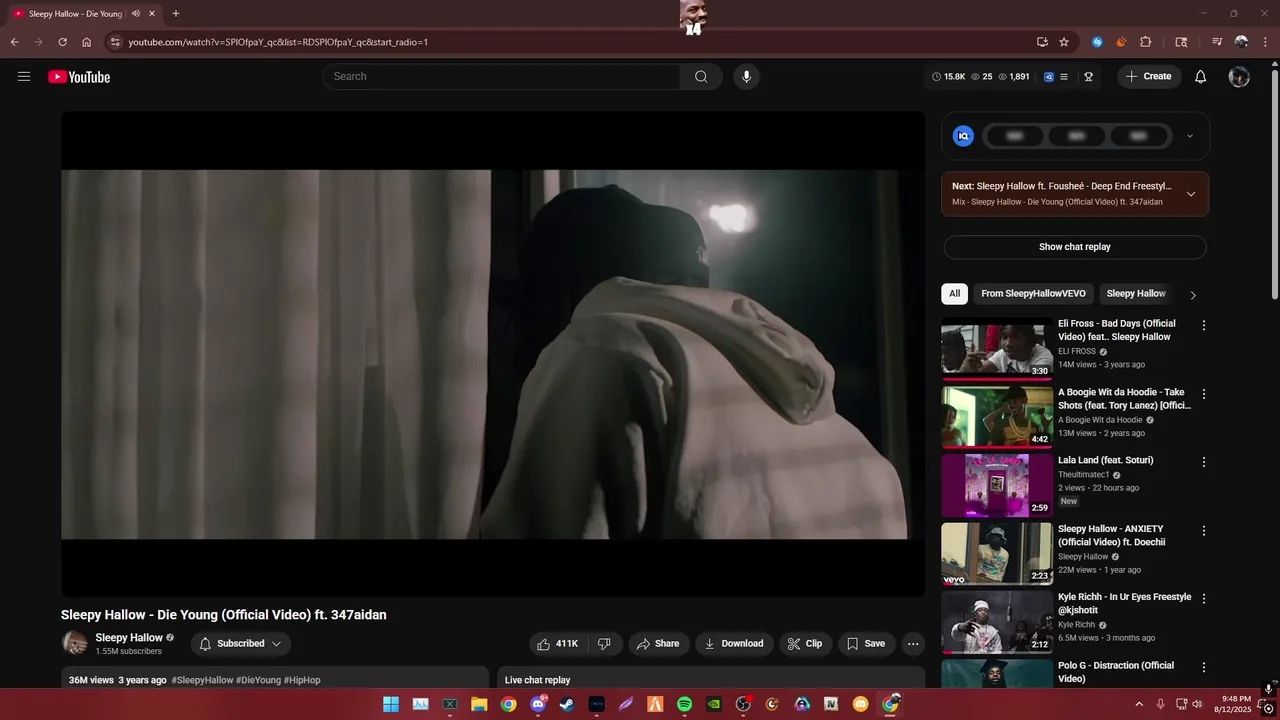The image size is (1280, 720).
Task: Go to the Chrome home page button
Action: click(x=87, y=42)
